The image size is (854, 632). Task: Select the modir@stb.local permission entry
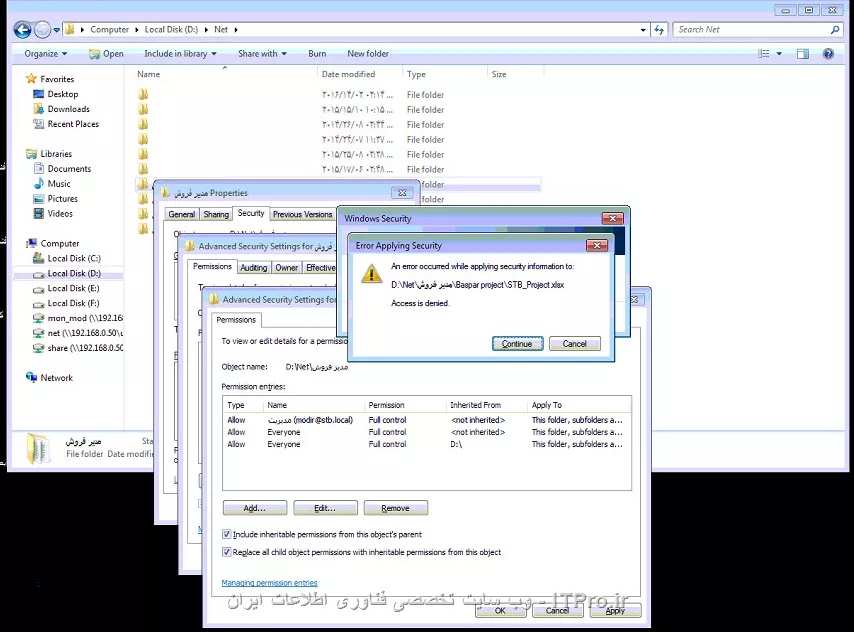tap(426, 420)
